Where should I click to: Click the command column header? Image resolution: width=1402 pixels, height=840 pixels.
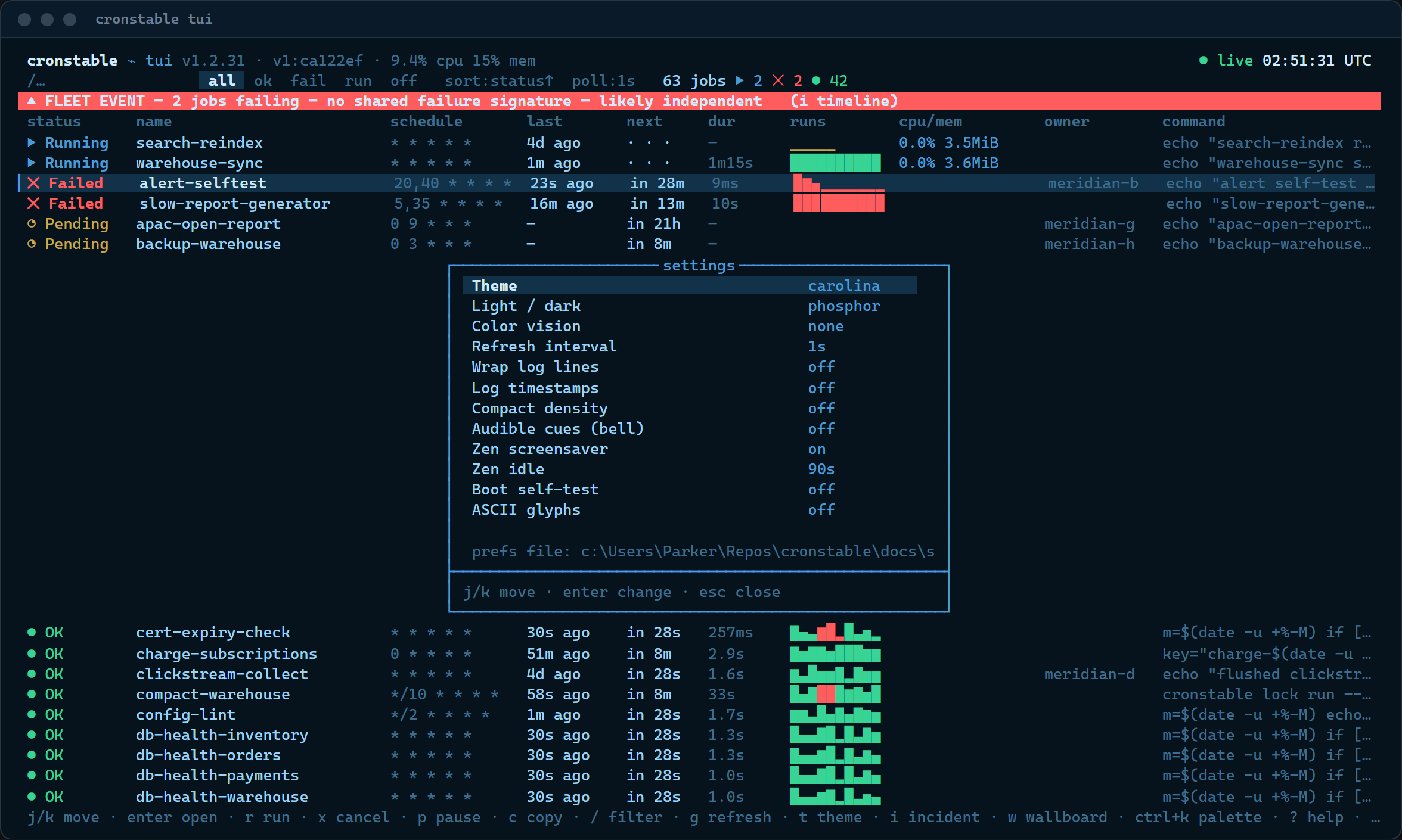coord(1193,121)
